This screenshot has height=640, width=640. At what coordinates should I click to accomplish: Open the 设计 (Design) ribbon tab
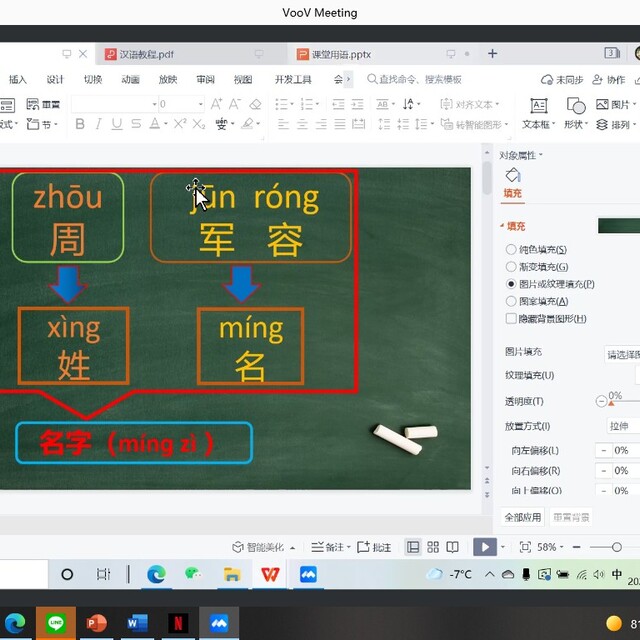point(55,80)
